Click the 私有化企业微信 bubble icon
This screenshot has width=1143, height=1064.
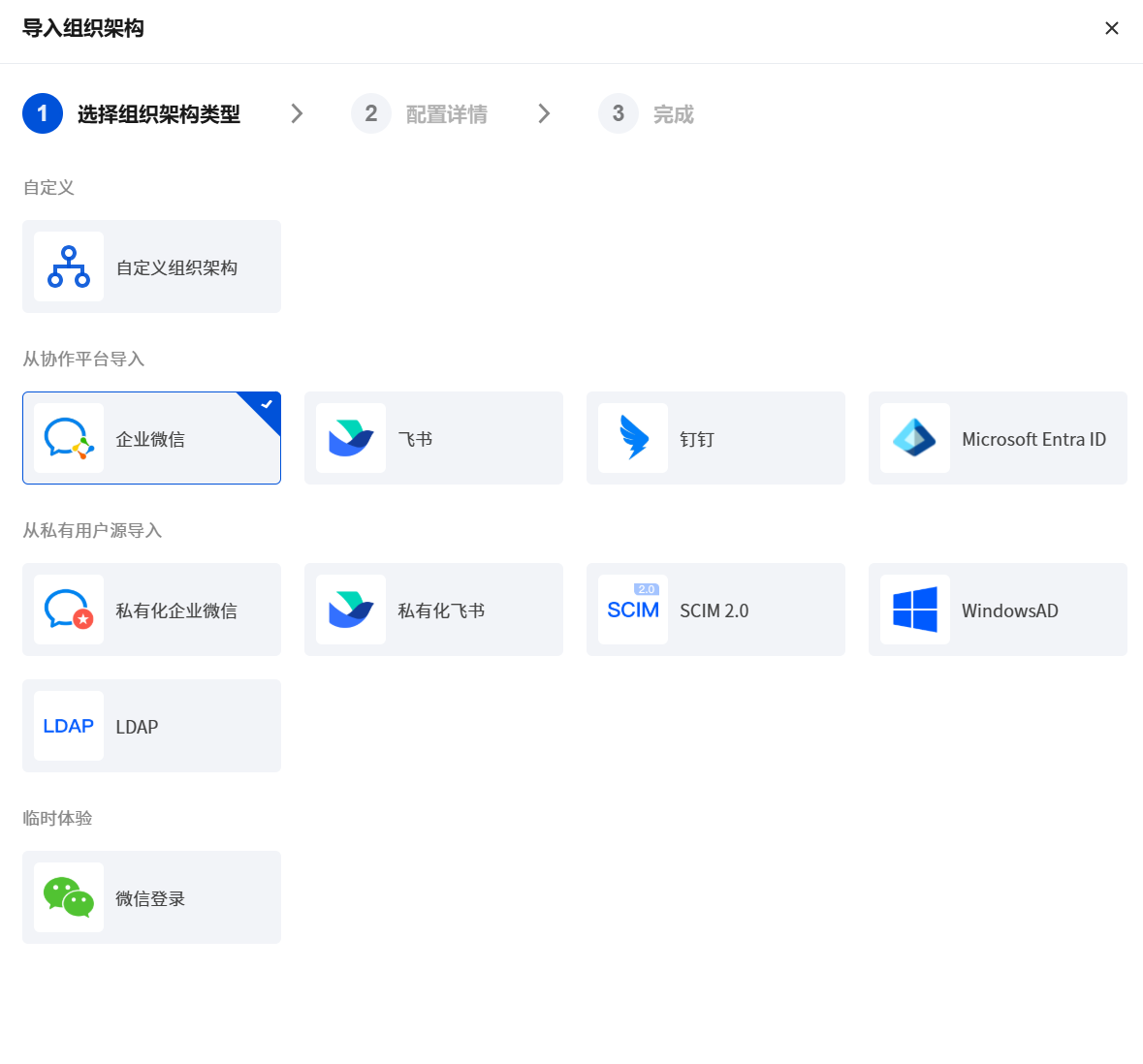tap(69, 610)
